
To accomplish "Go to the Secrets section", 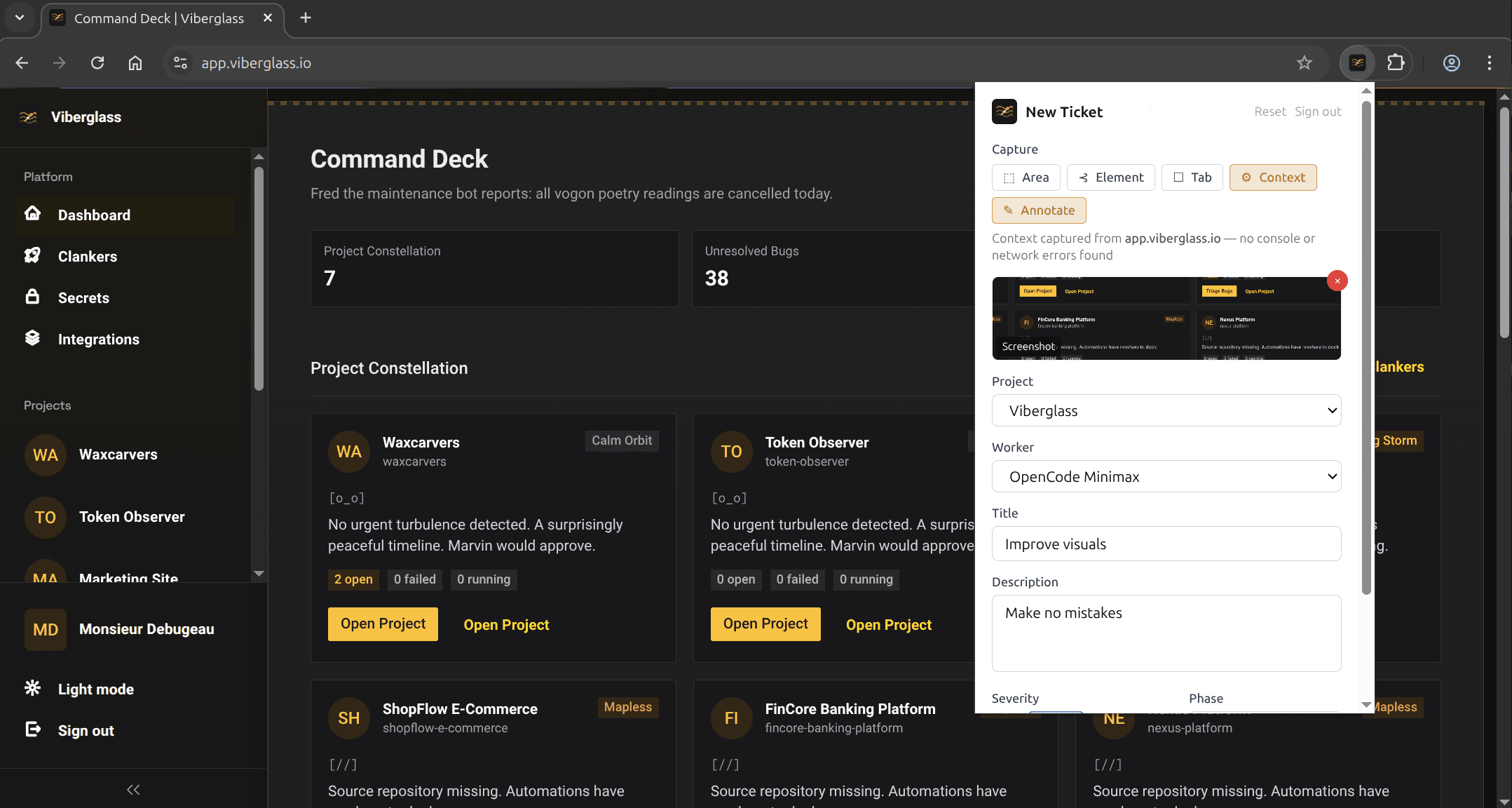I will pyautogui.click(x=83, y=298).
